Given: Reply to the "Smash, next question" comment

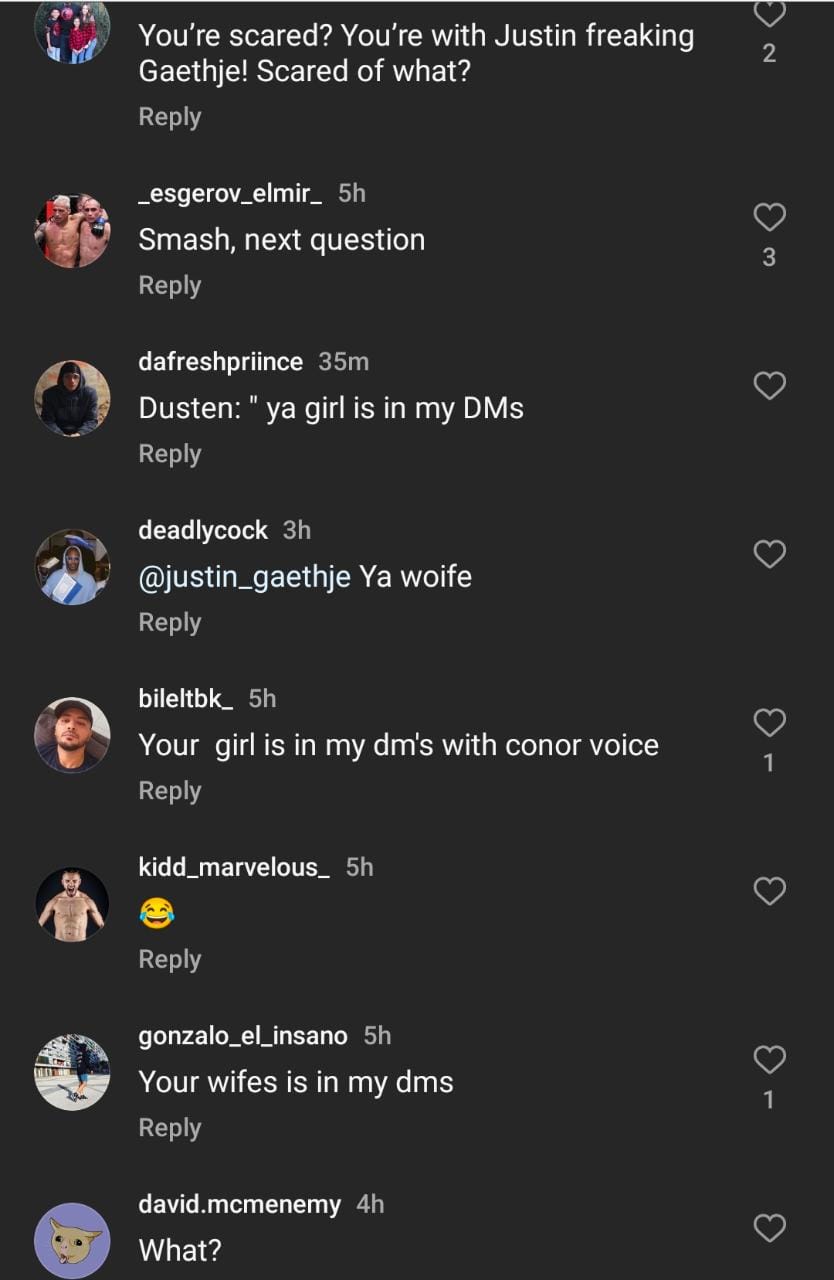Looking at the screenshot, I should (169, 285).
